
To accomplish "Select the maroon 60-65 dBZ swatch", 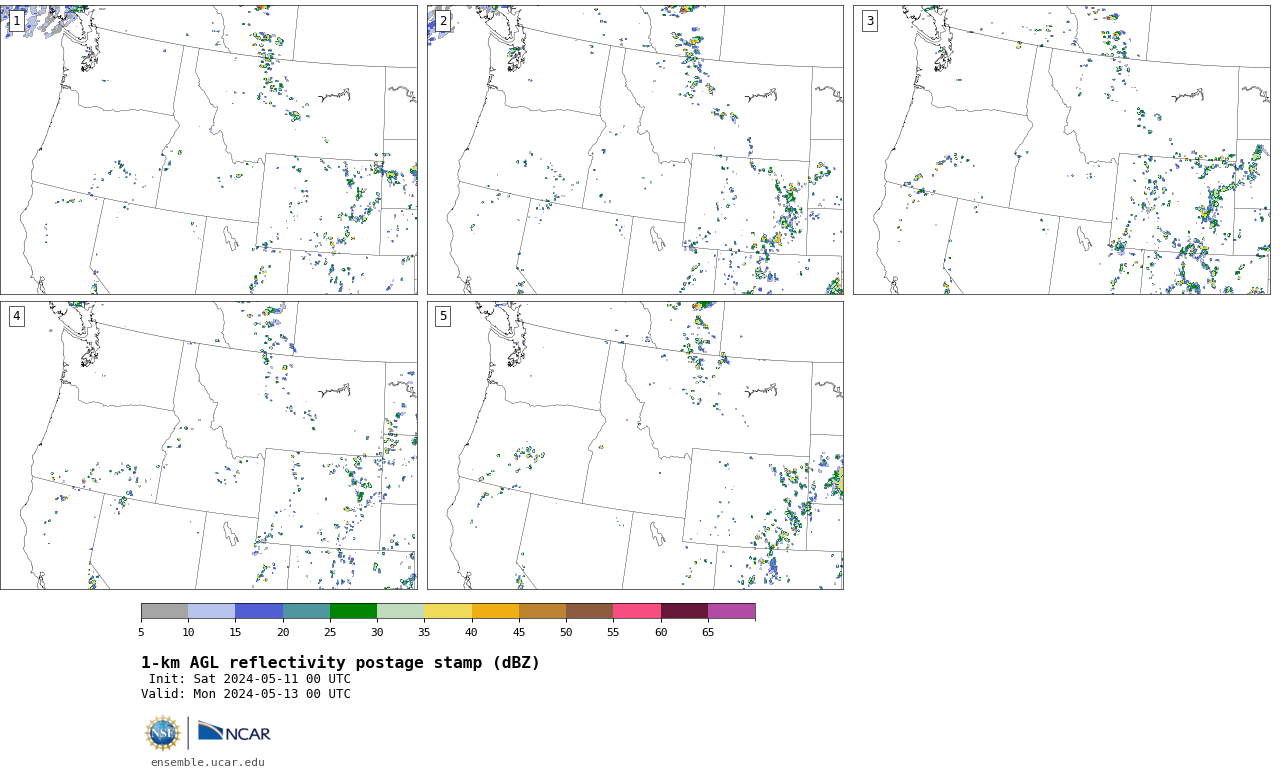I will [x=684, y=611].
